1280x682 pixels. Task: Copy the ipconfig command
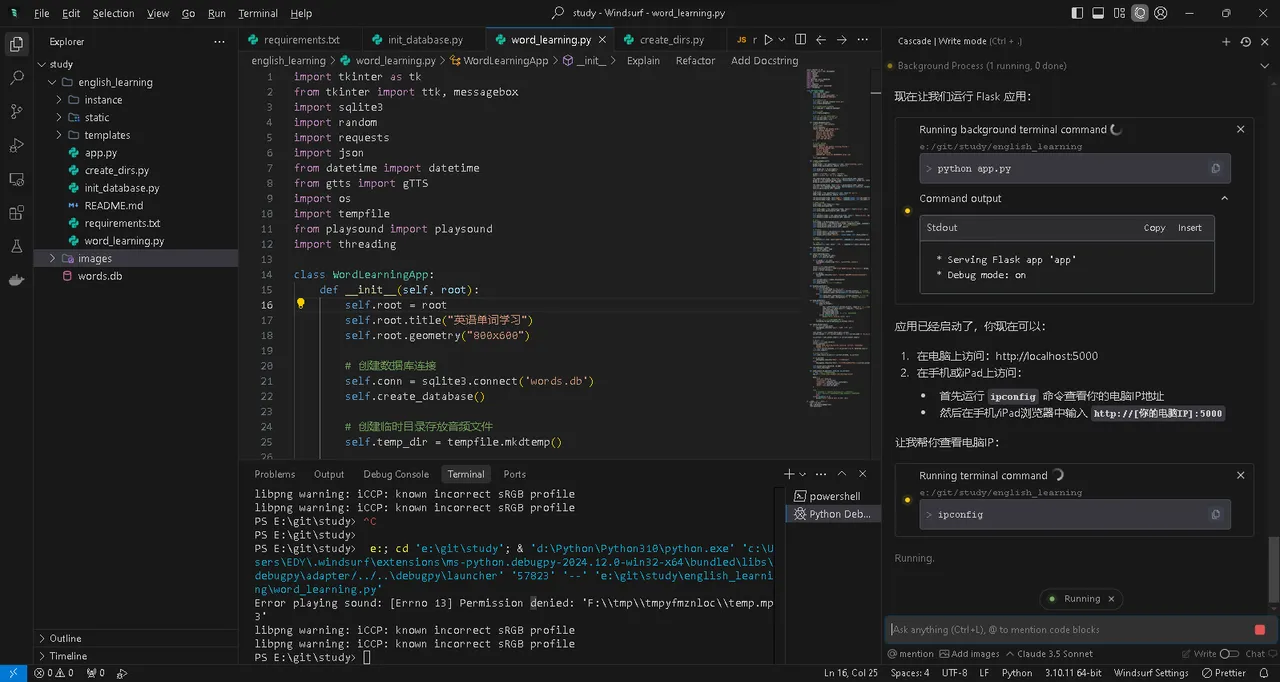pos(1216,514)
